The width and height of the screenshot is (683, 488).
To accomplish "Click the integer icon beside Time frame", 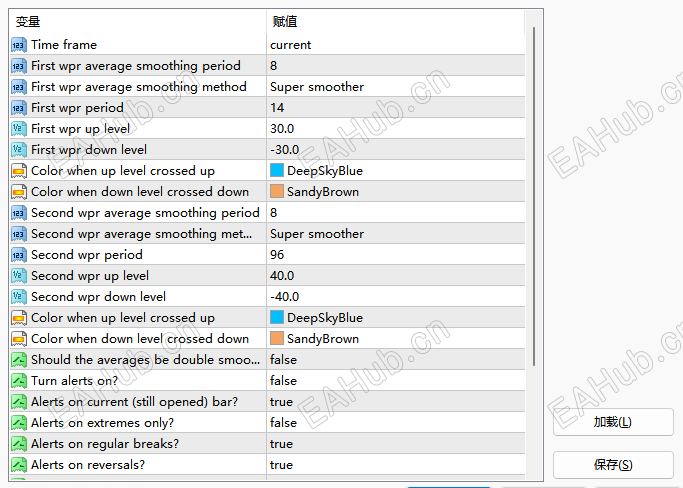I will 19,45.
